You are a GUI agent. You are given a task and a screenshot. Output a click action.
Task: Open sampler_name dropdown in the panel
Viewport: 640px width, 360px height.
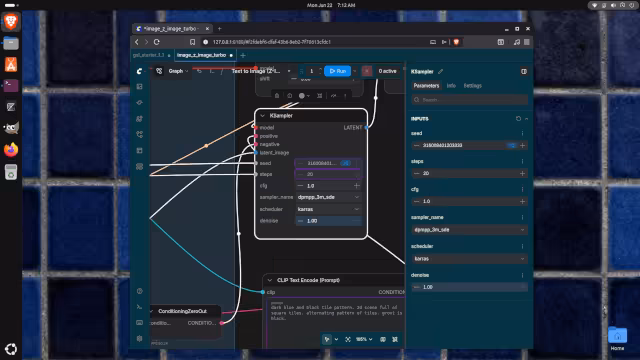pyautogui.click(x=469, y=230)
